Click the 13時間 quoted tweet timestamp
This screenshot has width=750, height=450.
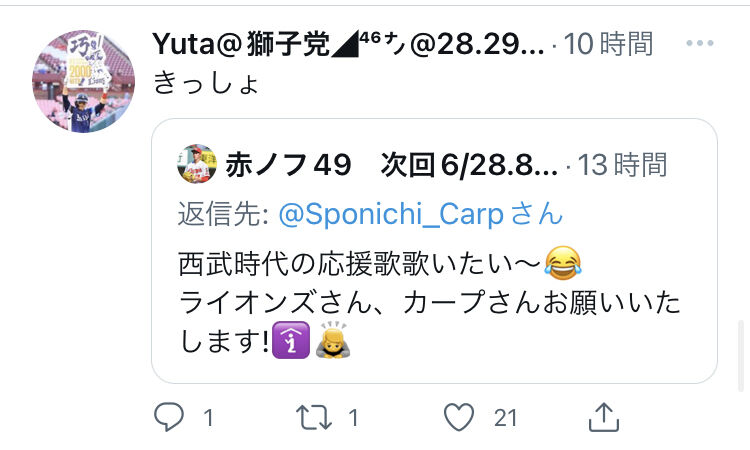tap(622, 165)
